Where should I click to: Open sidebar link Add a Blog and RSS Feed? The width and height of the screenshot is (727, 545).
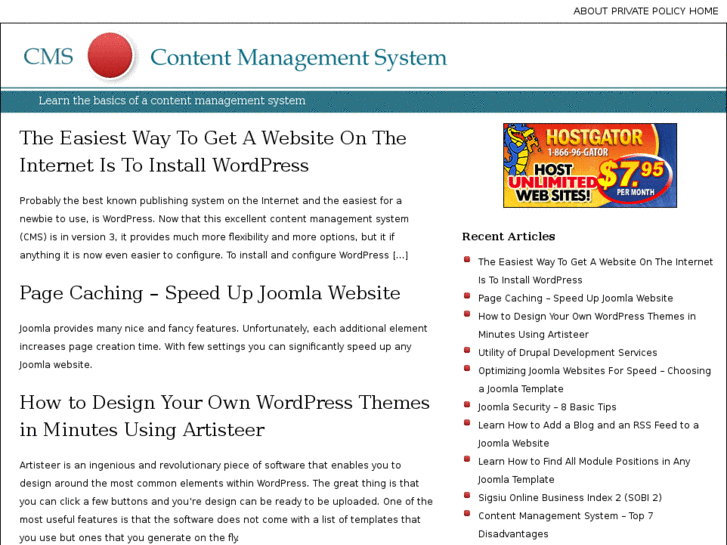[588, 434]
